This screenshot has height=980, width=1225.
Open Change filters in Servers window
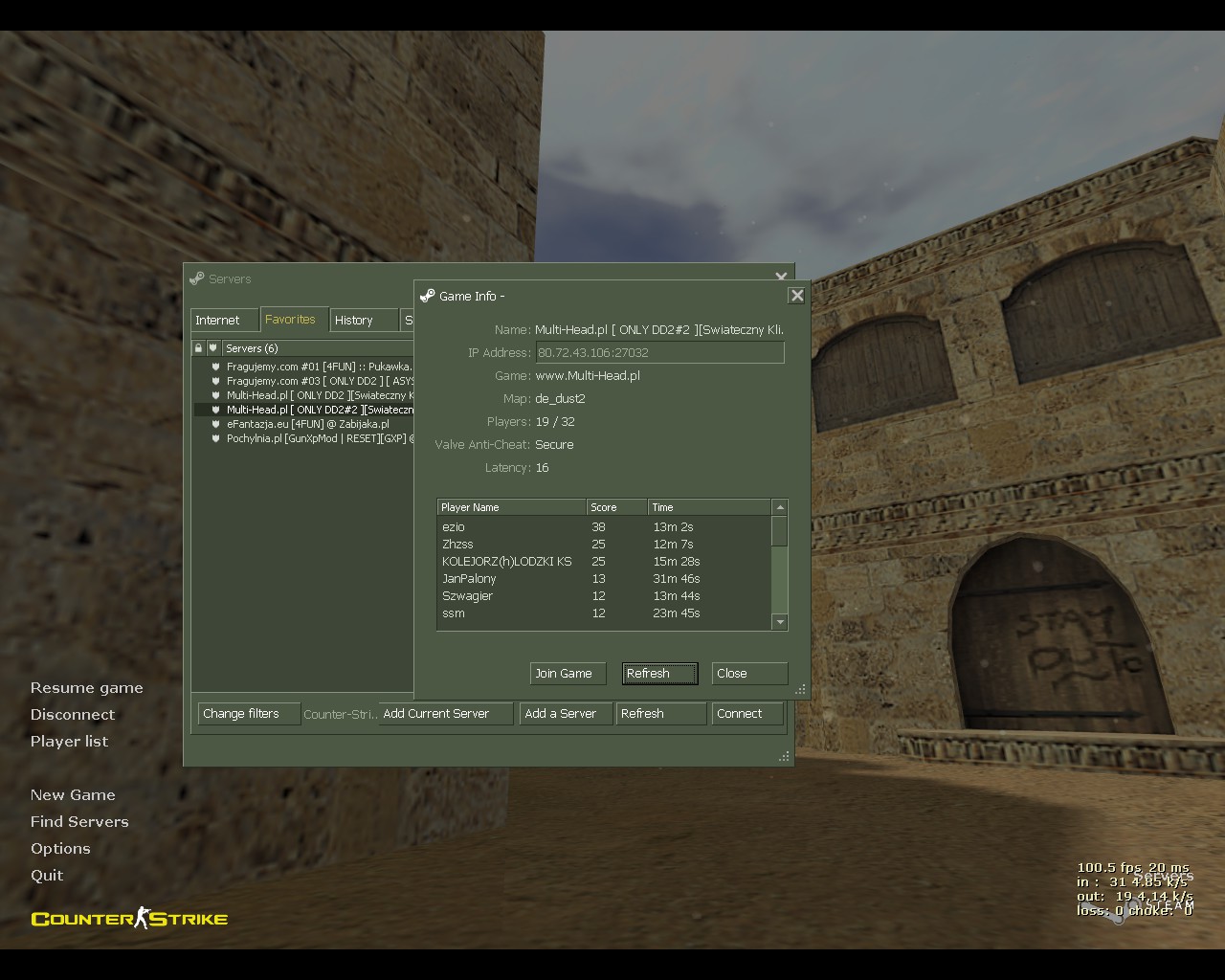(x=249, y=714)
